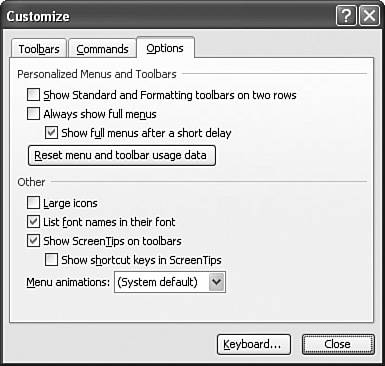This screenshot has height=366, width=385.
Task: Click the (System default) combo box text
Action: click(157, 282)
